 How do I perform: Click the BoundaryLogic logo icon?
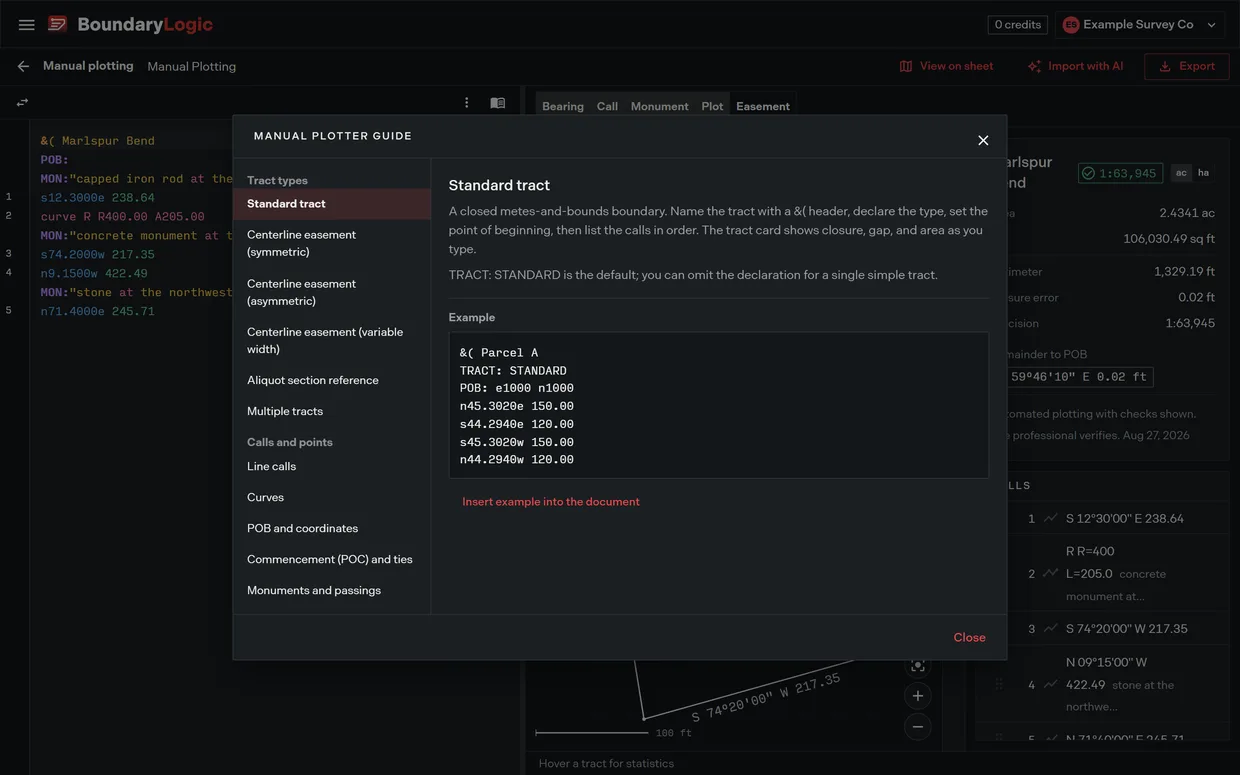(58, 24)
